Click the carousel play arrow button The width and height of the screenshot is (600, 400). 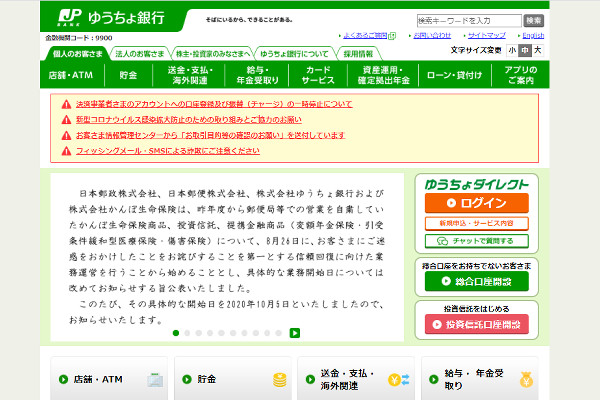pos(295,333)
